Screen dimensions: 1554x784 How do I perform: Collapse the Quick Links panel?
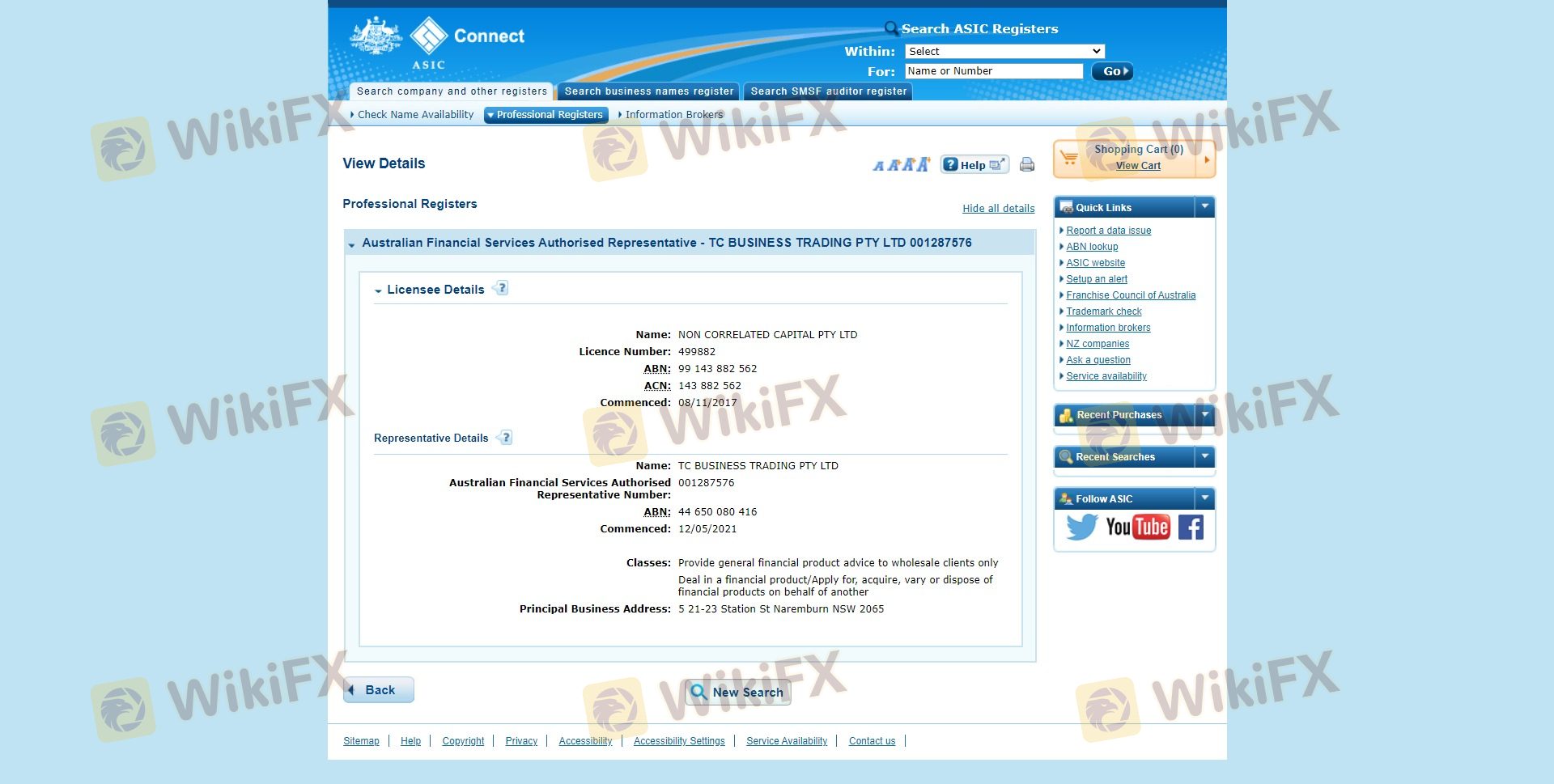coord(1204,207)
